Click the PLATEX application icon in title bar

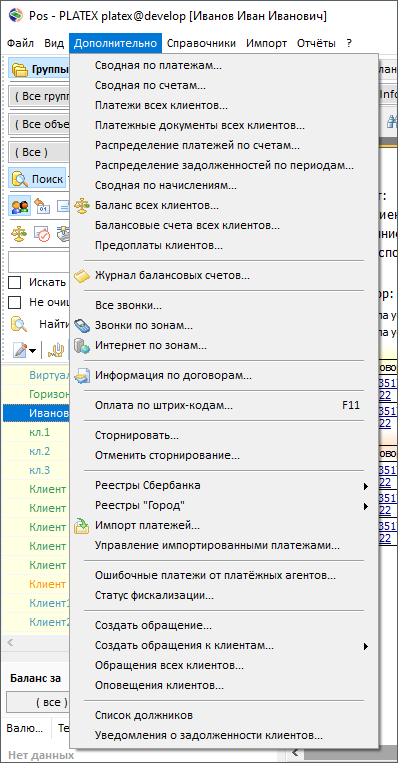click(16, 16)
